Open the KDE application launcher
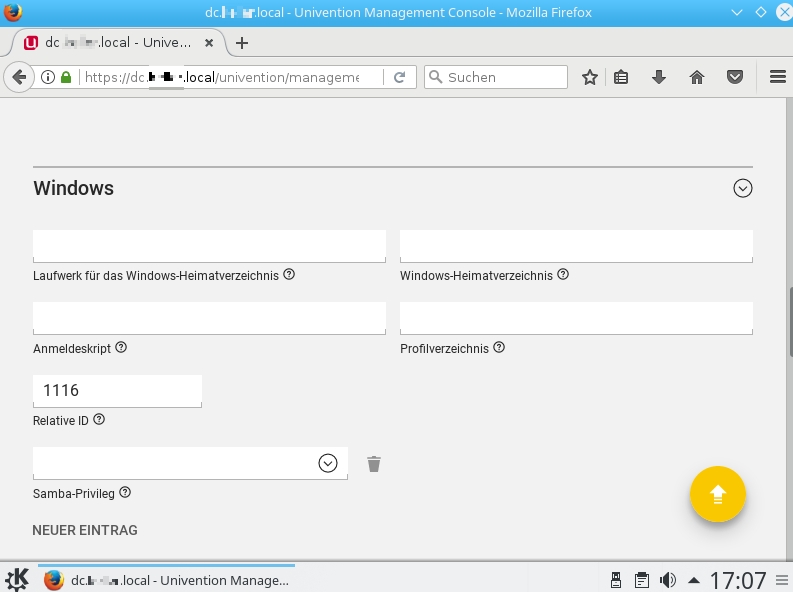 pyautogui.click(x=17, y=579)
